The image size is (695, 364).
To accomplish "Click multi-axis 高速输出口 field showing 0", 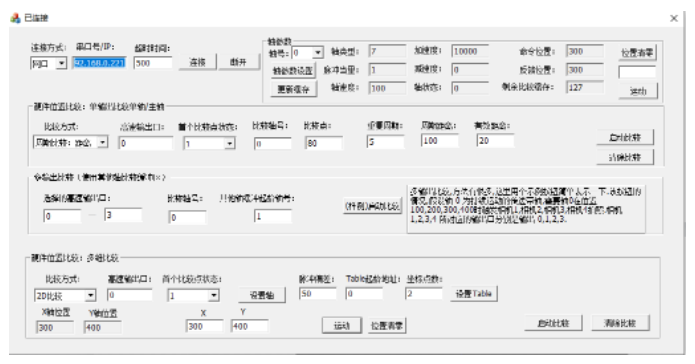I will [129, 295].
